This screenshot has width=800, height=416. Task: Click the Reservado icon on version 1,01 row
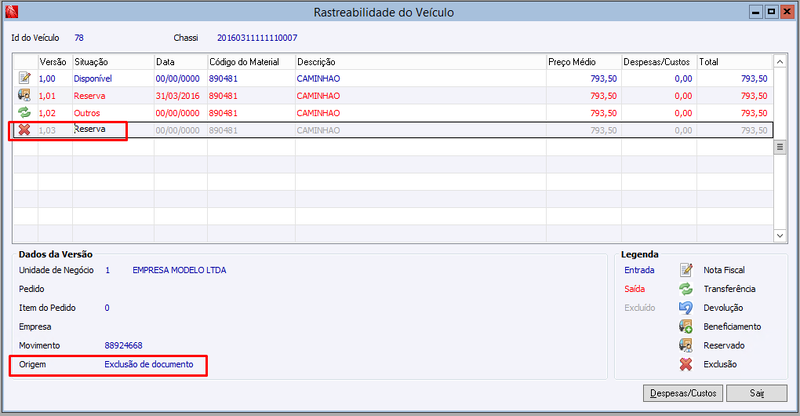[24, 95]
